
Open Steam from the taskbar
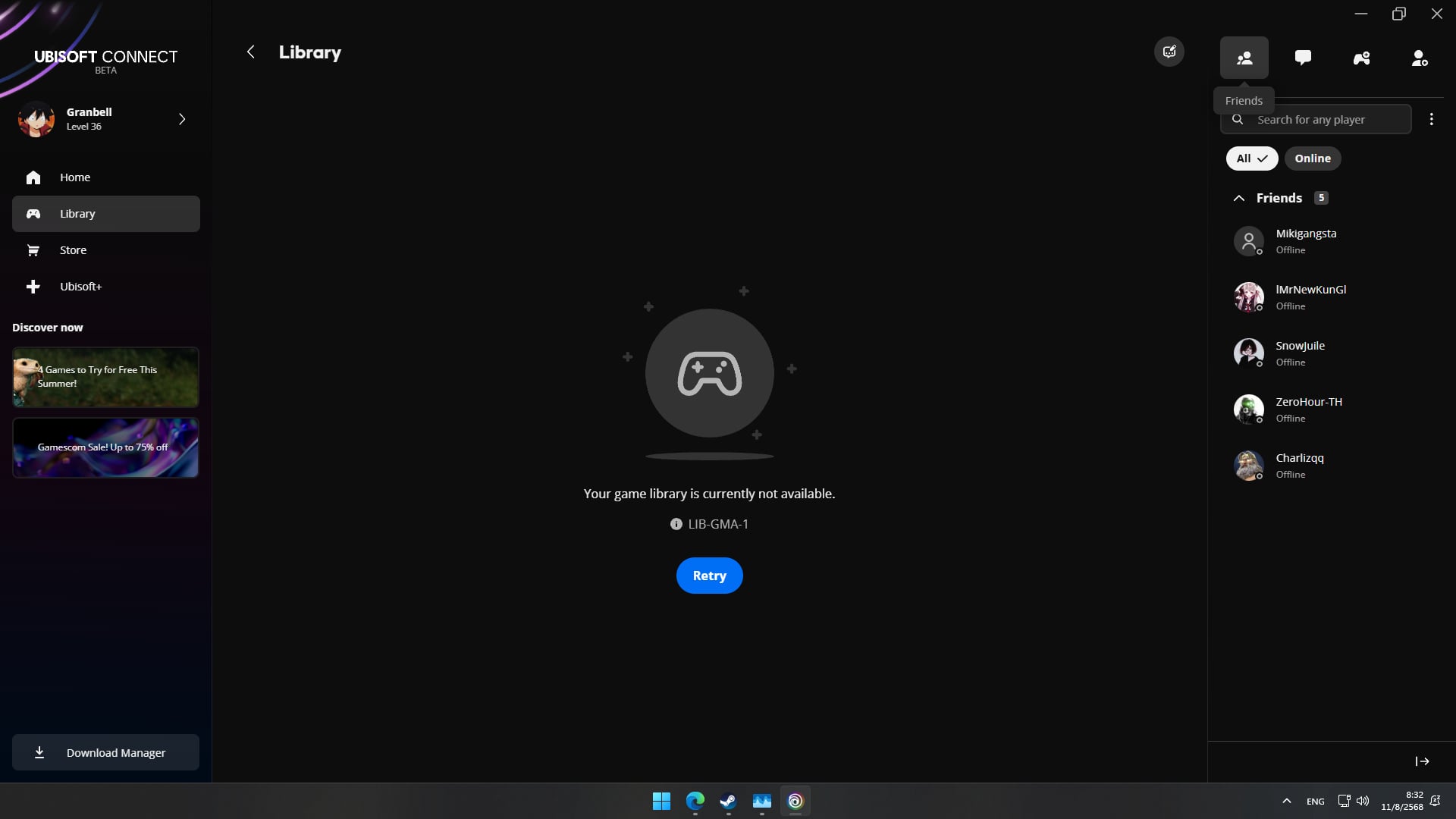tap(728, 801)
